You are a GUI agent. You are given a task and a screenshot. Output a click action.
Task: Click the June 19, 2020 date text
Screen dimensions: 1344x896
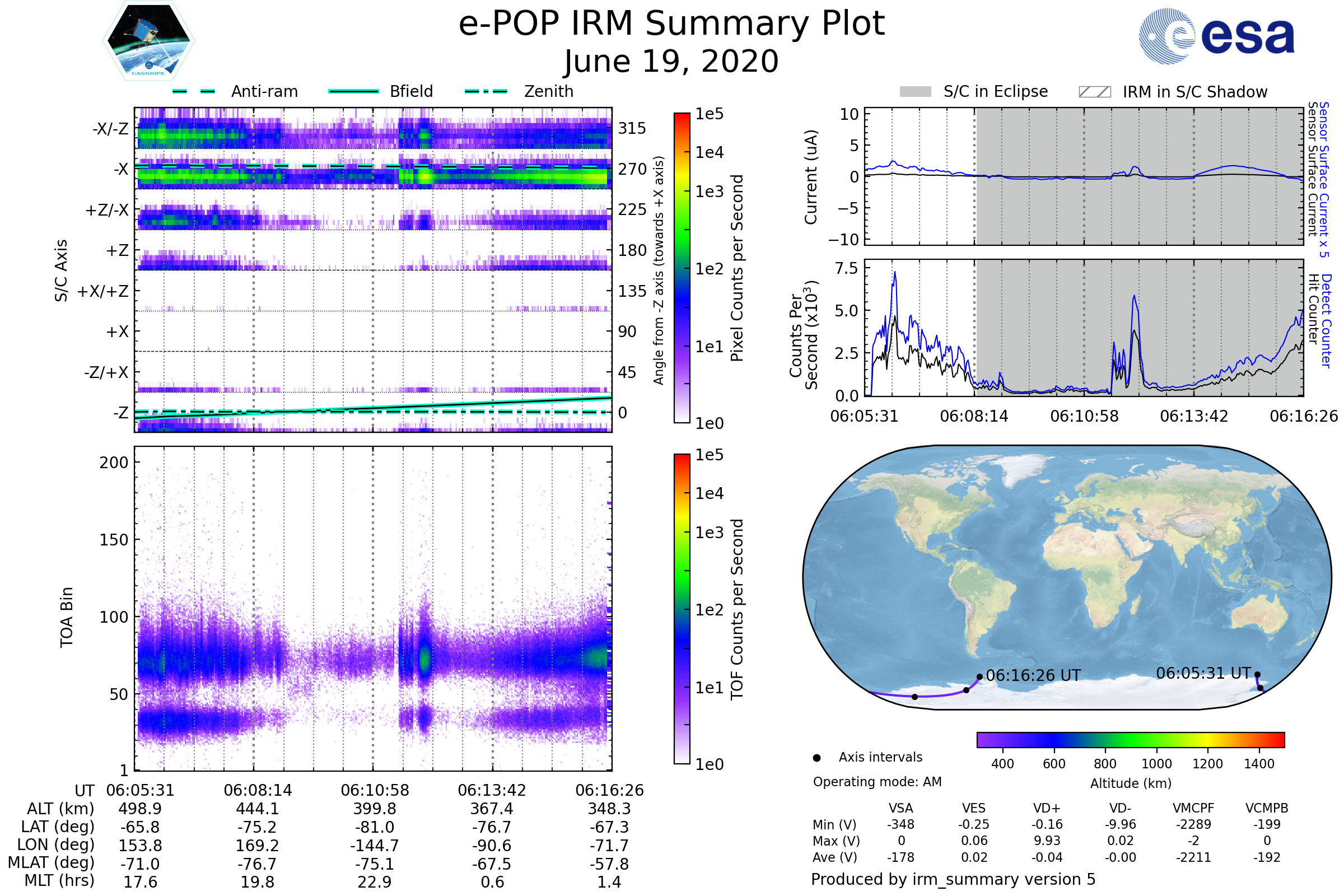pyautogui.click(x=671, y=61)
